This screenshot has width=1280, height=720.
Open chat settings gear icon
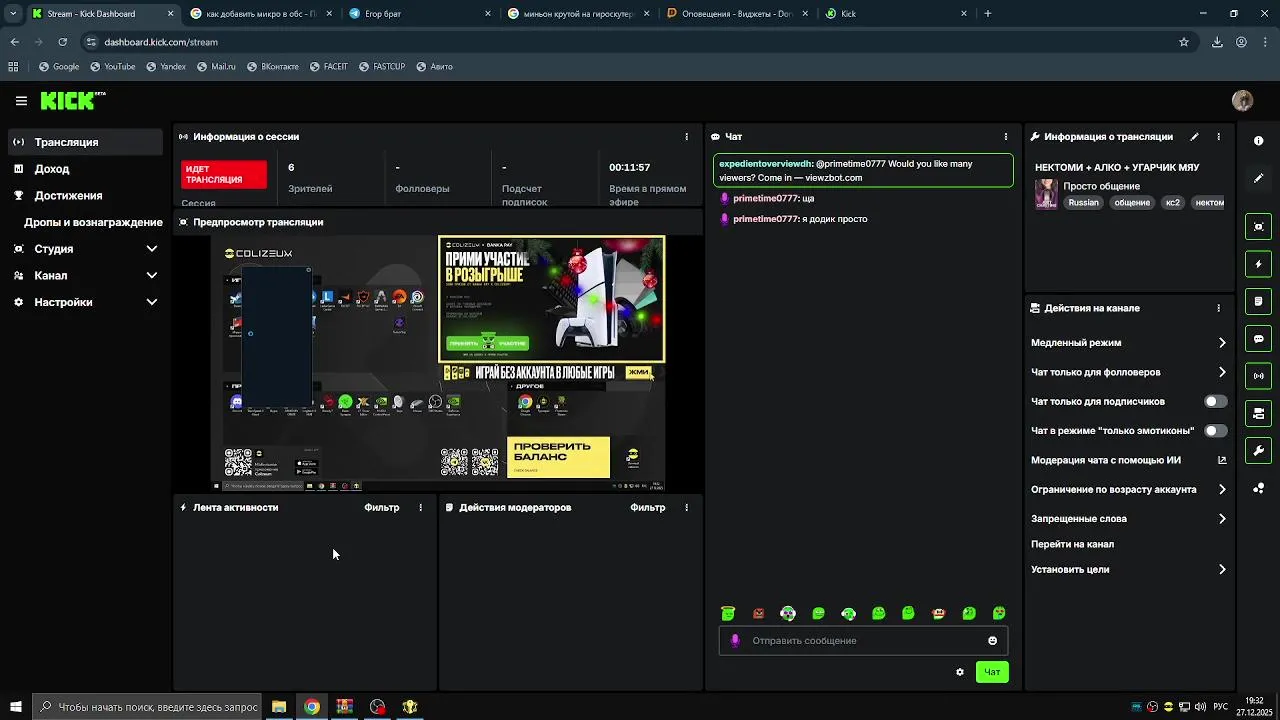[960, 672]
